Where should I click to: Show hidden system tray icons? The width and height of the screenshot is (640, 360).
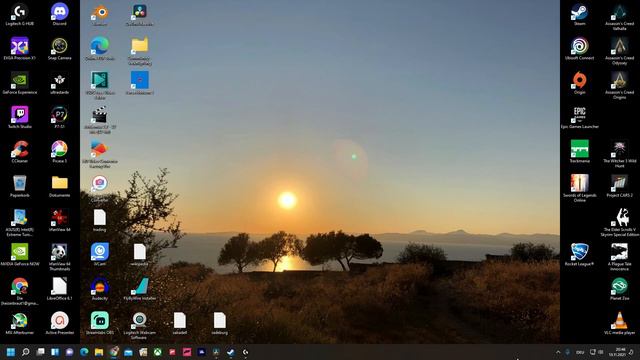coord(558,352)
